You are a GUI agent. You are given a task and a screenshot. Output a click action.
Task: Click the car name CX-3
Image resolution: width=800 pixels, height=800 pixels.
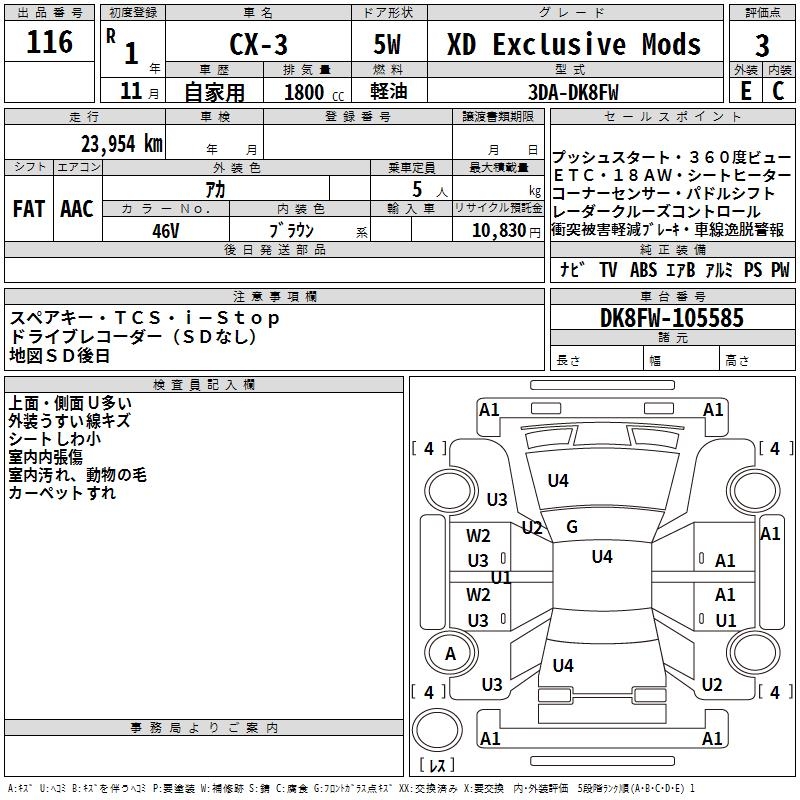[258, 44]
